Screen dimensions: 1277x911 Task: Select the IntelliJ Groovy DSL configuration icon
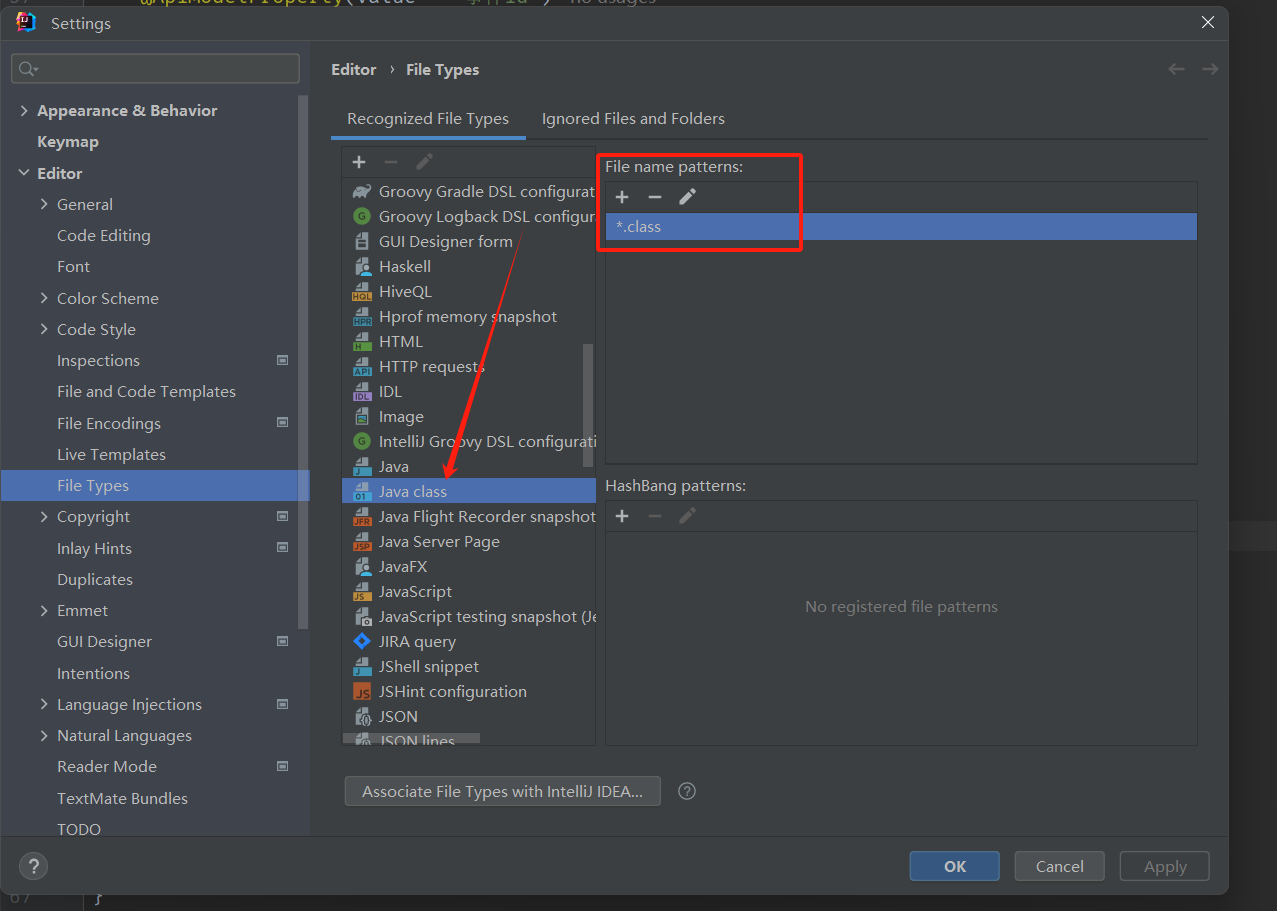click(x=362, y=442)
